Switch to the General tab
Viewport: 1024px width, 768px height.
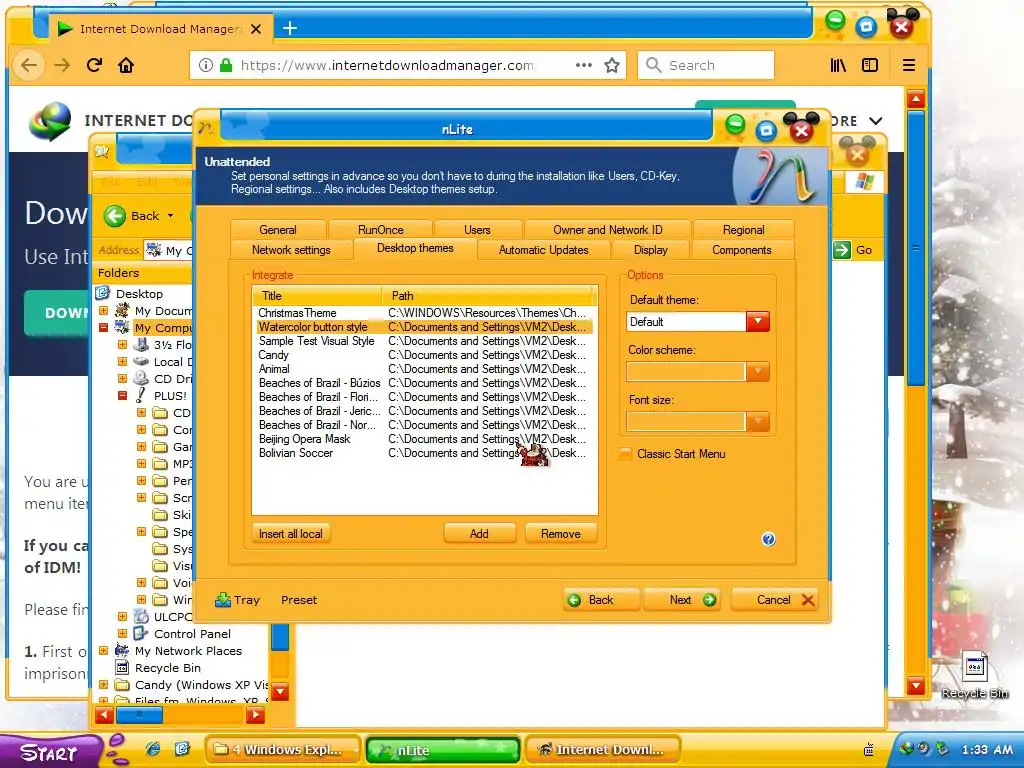coord(278,229)
